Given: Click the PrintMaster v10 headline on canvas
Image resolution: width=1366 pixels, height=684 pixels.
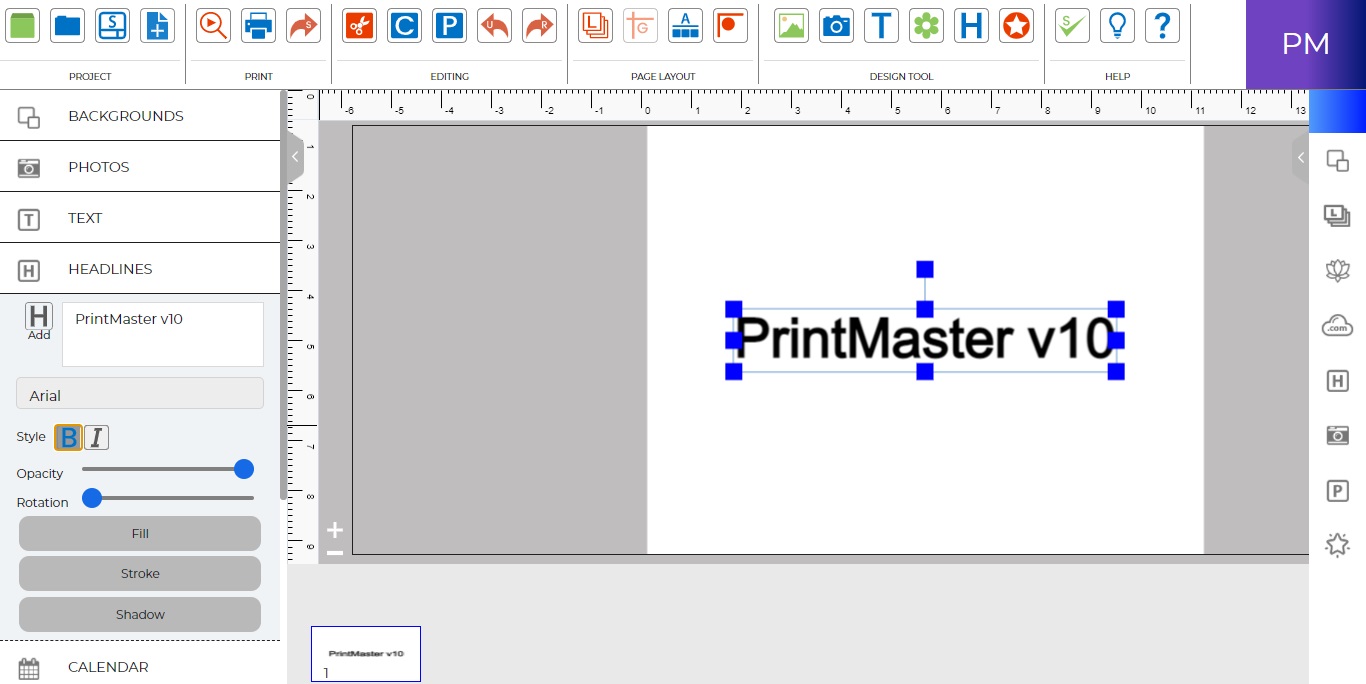Looking at the screenshot, I should pyautogui.click(x=925, y=339).
